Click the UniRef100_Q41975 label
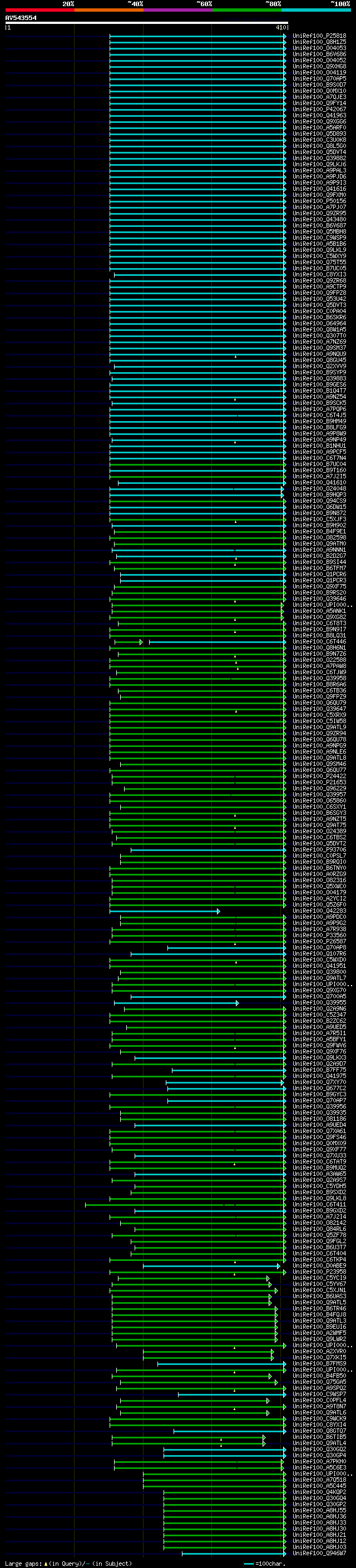This screenshot has width=356, height=1568. pyautogui.click(x=319, y=1076)
